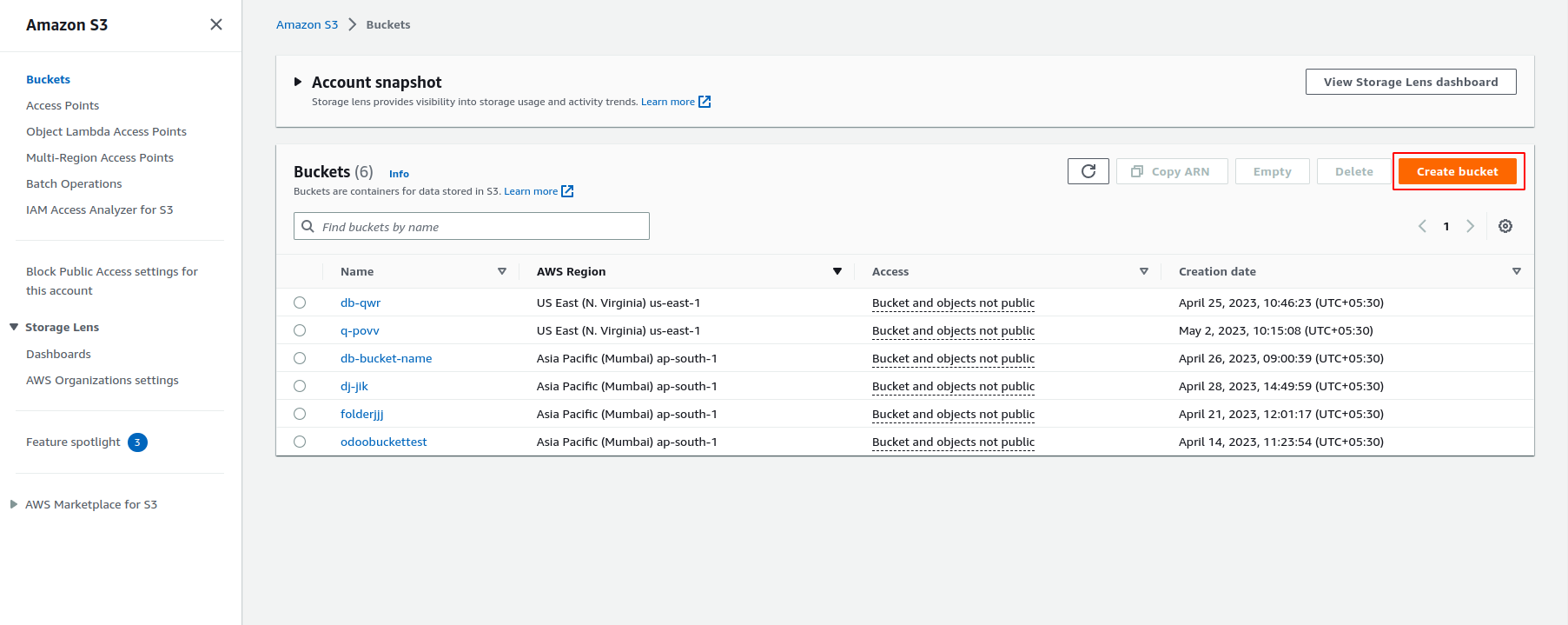The width and height of the screenshot is (1568, 625).
Task: Sort by AWS Region column arrow
Action: 837,271
